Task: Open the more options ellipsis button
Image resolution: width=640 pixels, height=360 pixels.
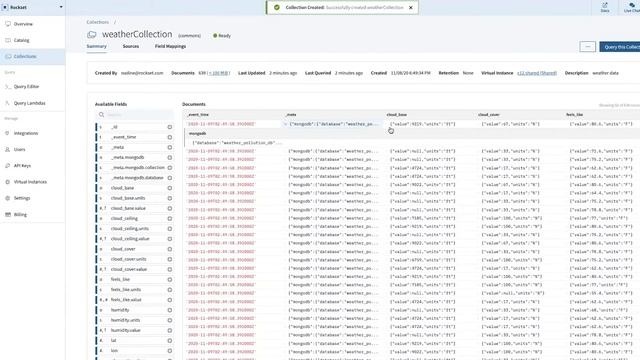Action: [587, 47]
